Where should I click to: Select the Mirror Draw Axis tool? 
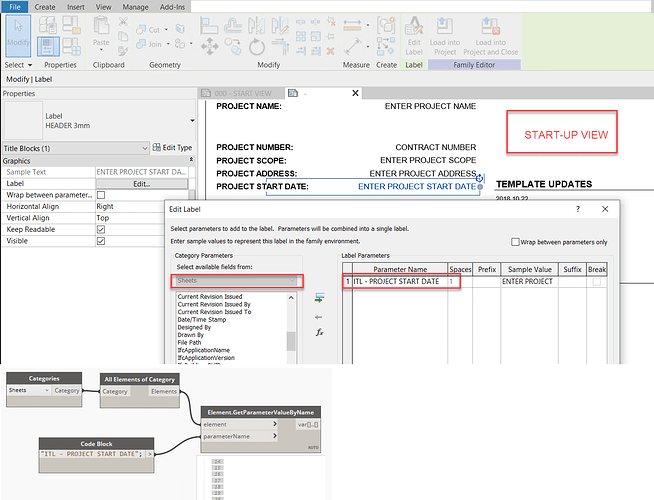click(x=280, y=25)
